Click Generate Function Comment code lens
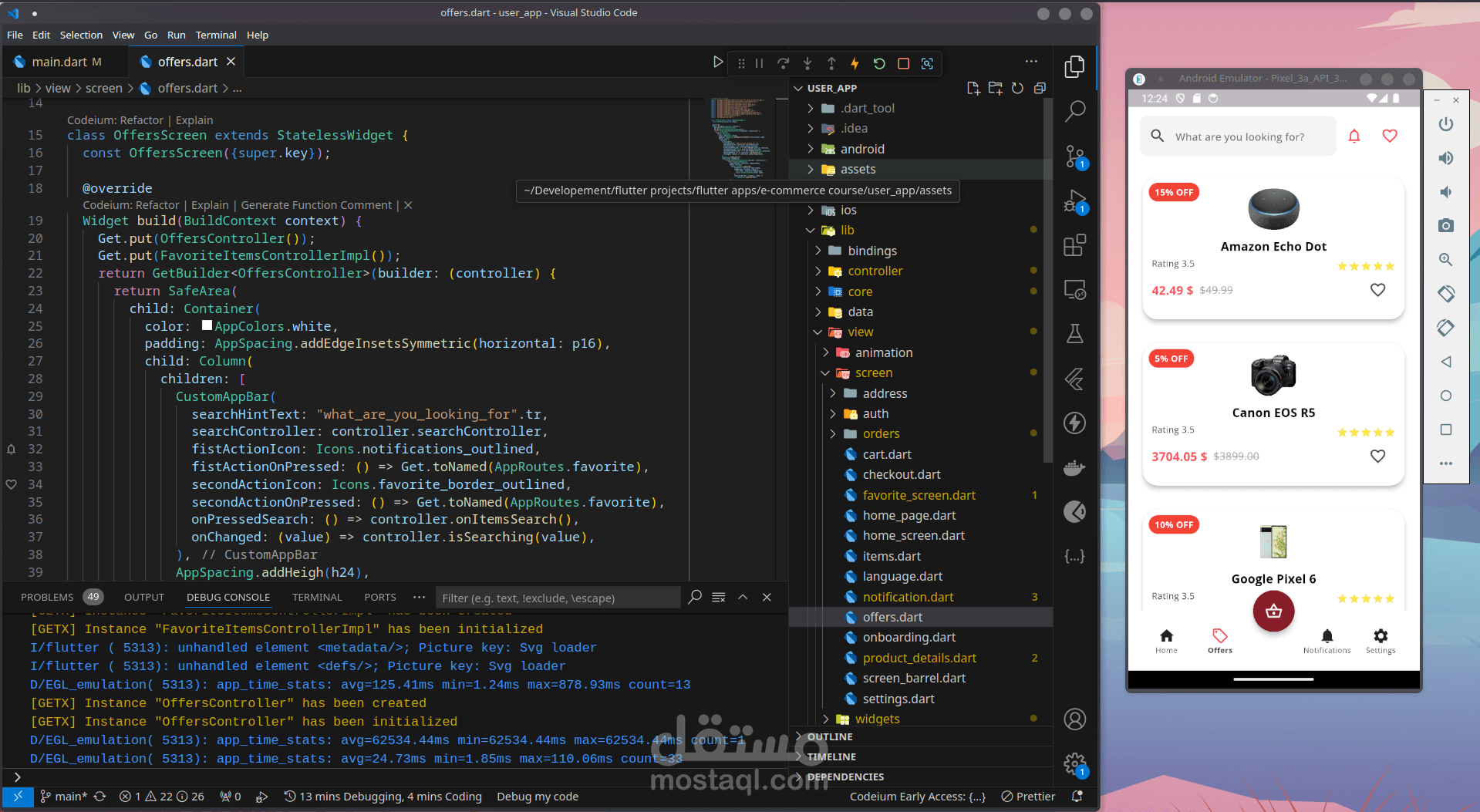This screenshot has height=812, width=1480. [x=316, y=205]
